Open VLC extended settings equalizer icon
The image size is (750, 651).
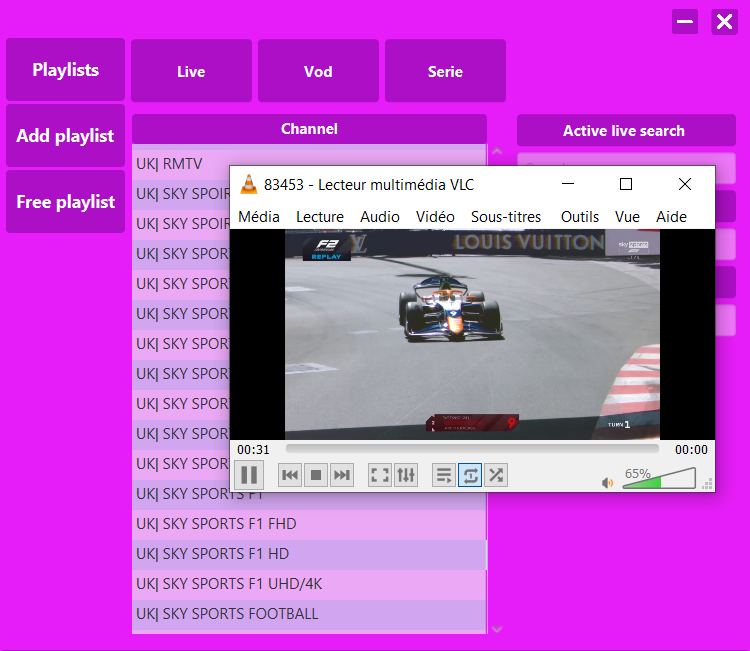coord(406,475)
